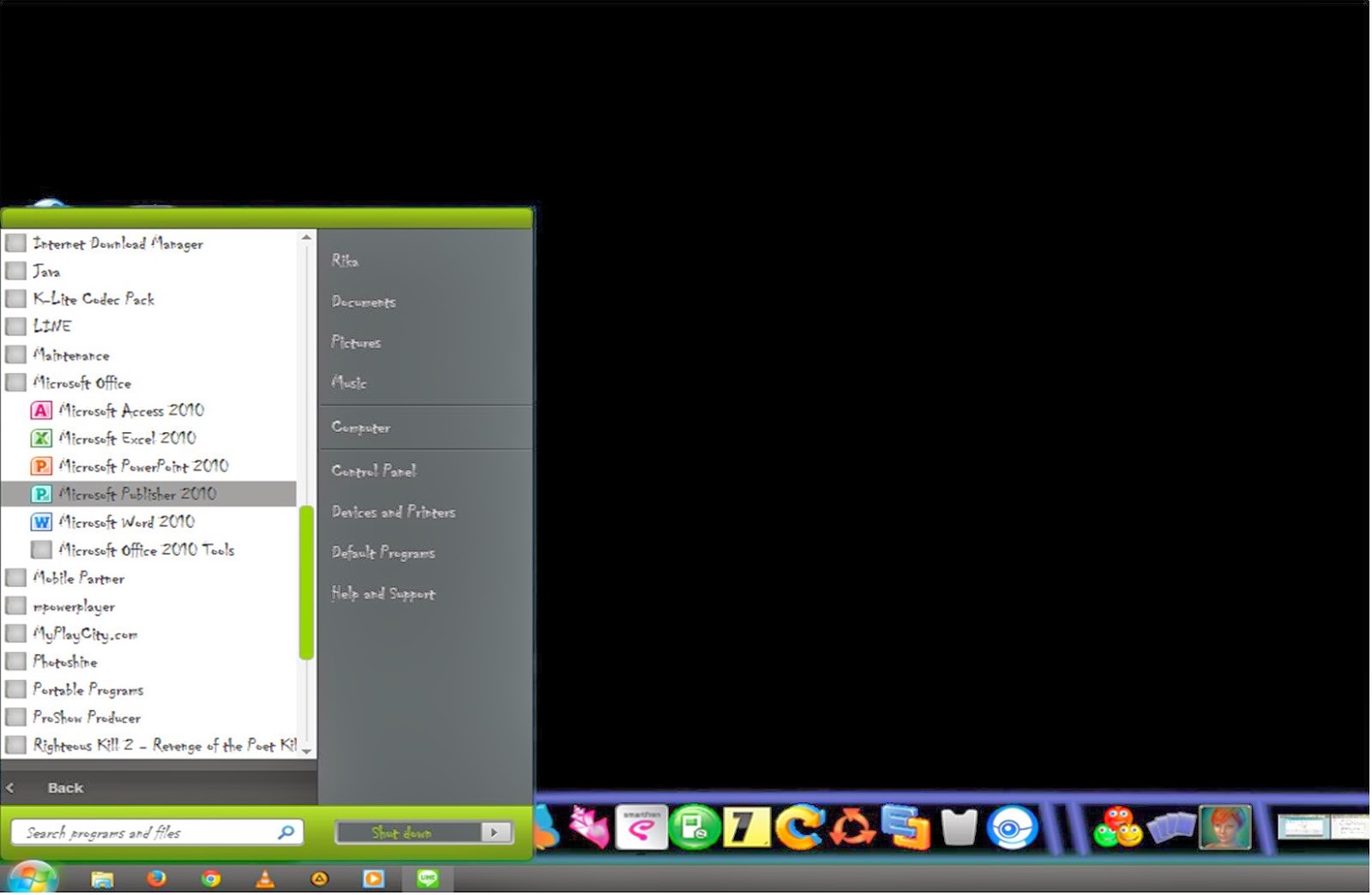Screen dimensions: 1372x895
Task: Launch Google Chrome from the taskbar
Action: click(x=211, y=879)
